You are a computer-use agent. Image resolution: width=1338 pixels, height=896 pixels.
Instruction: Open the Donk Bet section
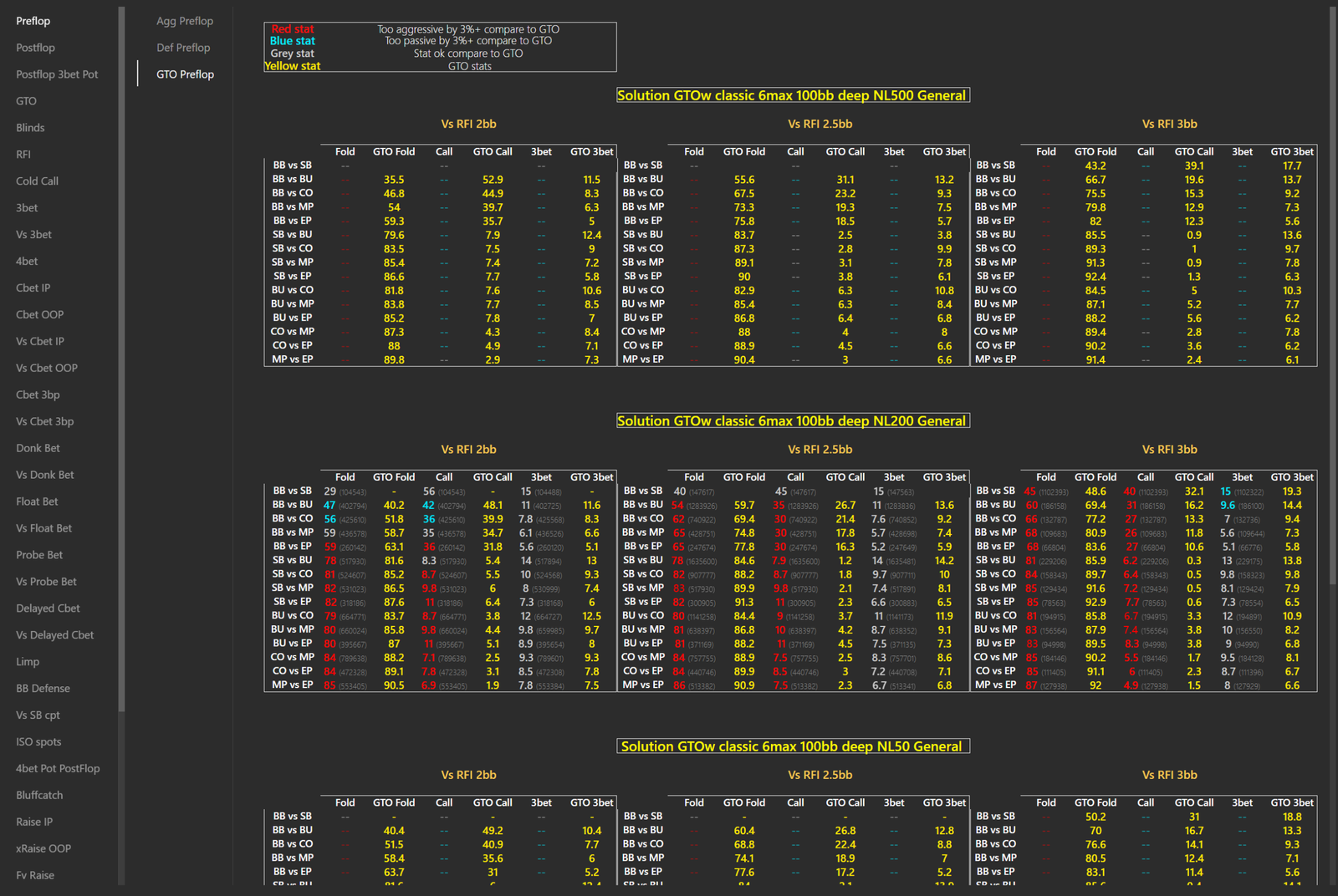pyautogui.click(x=38, y=449)
